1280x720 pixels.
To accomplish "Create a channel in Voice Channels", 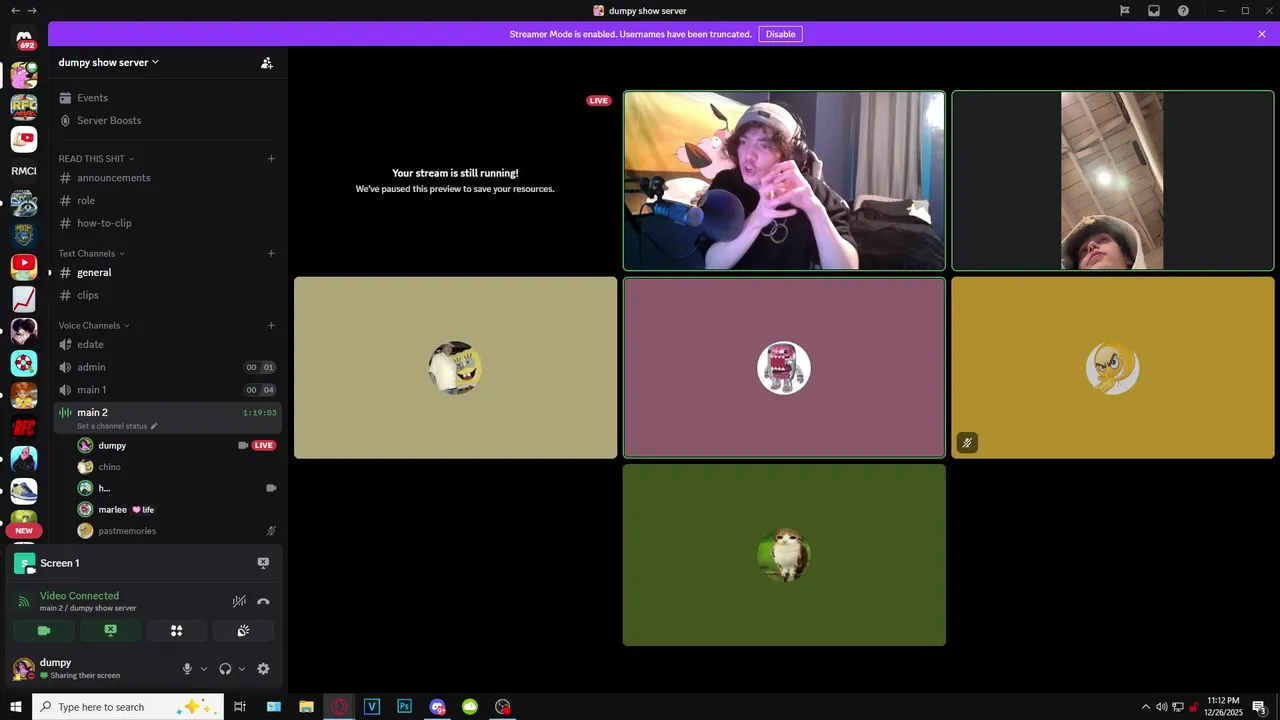I will point(271,326).
